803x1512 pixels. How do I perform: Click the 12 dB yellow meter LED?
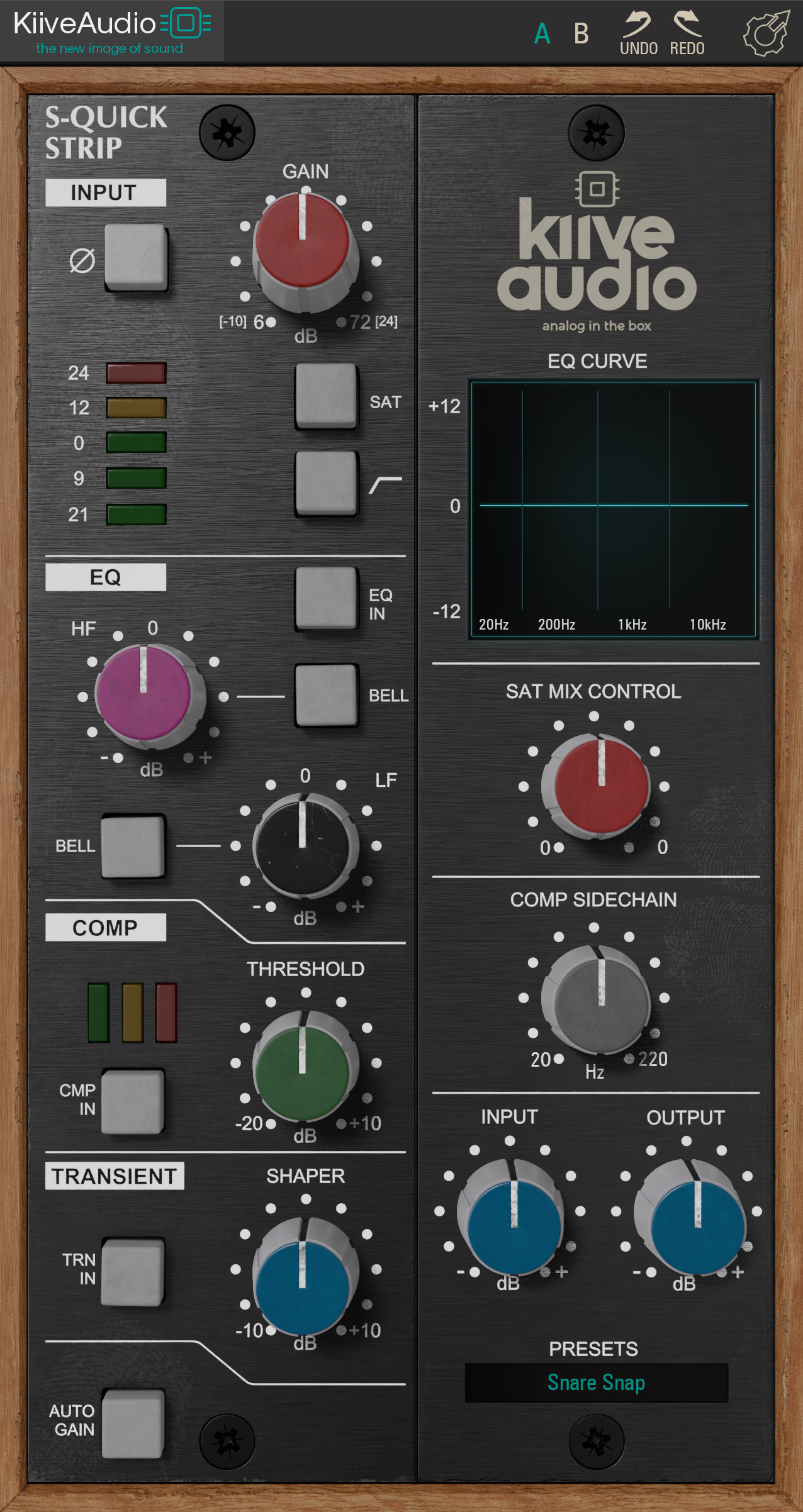tap(136, 408)
